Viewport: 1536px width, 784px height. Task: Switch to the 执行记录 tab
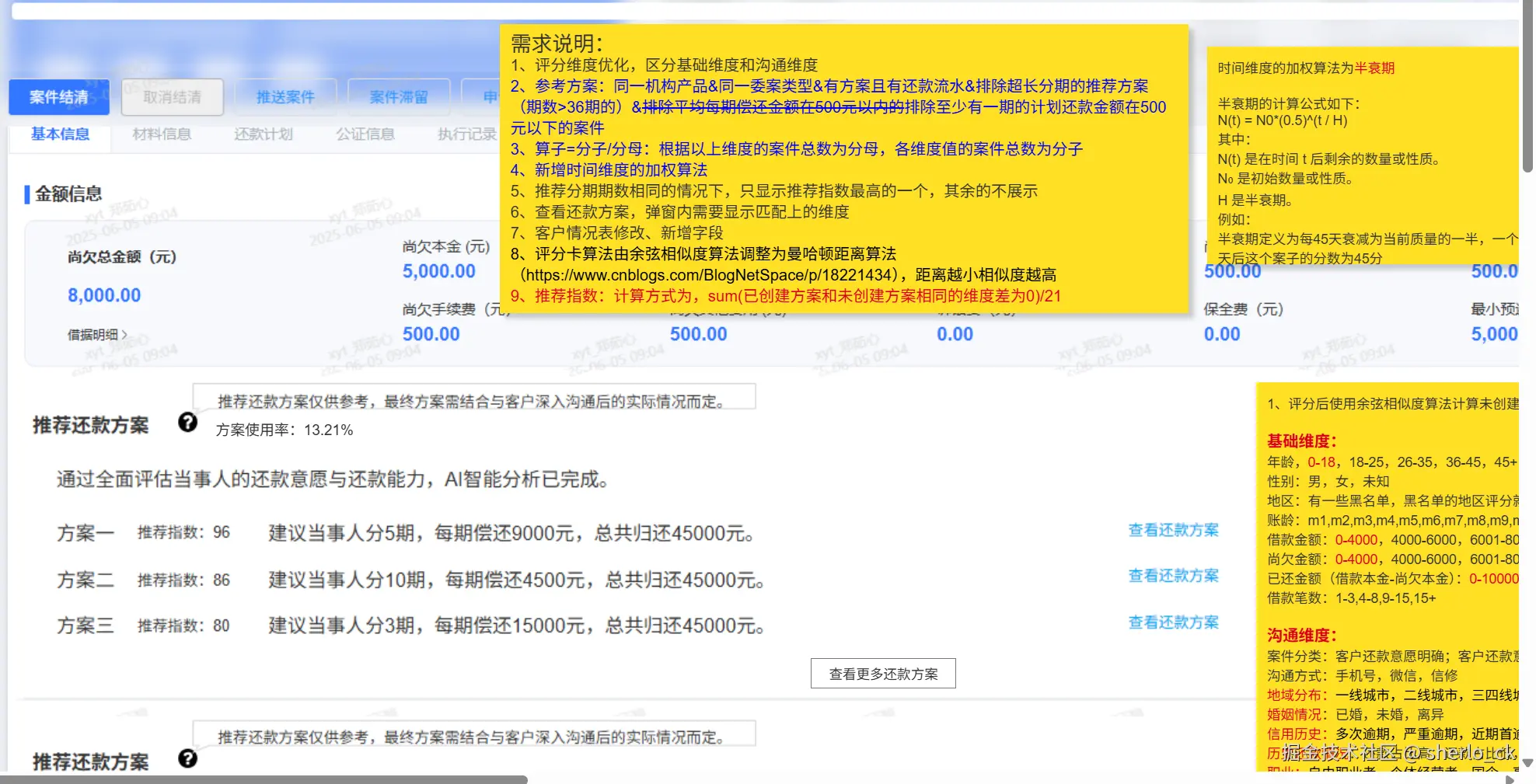pyautogui.click(x=467, y=134)
